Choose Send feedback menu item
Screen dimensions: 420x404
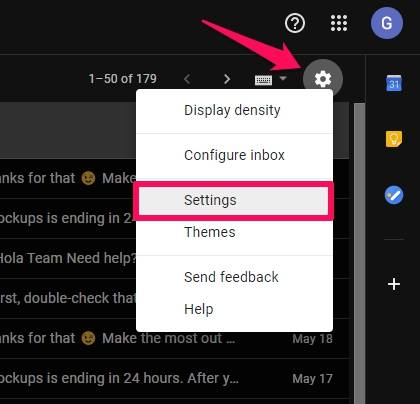234,277
